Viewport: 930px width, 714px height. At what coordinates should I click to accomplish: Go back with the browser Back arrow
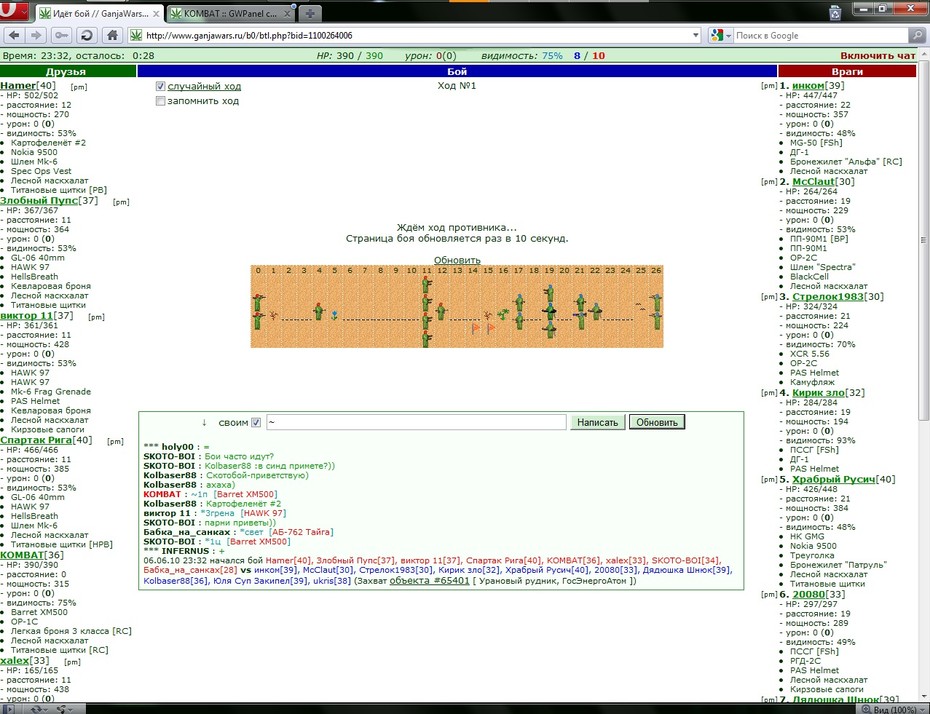point(15,36)
